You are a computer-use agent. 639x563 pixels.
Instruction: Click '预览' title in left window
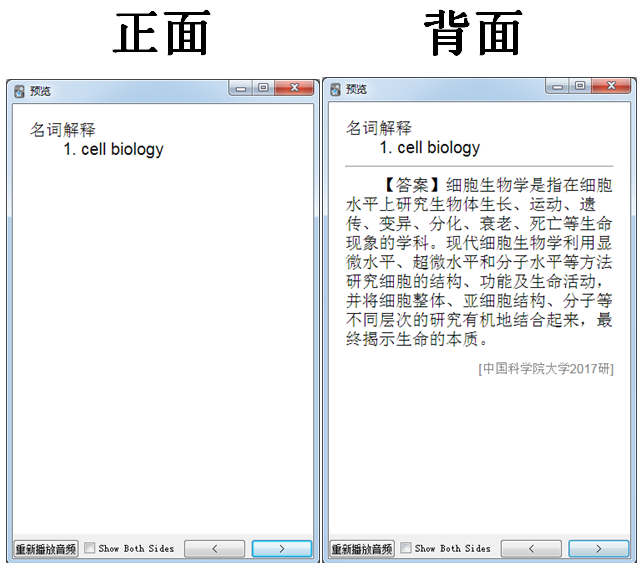click(x=40, y=91)
